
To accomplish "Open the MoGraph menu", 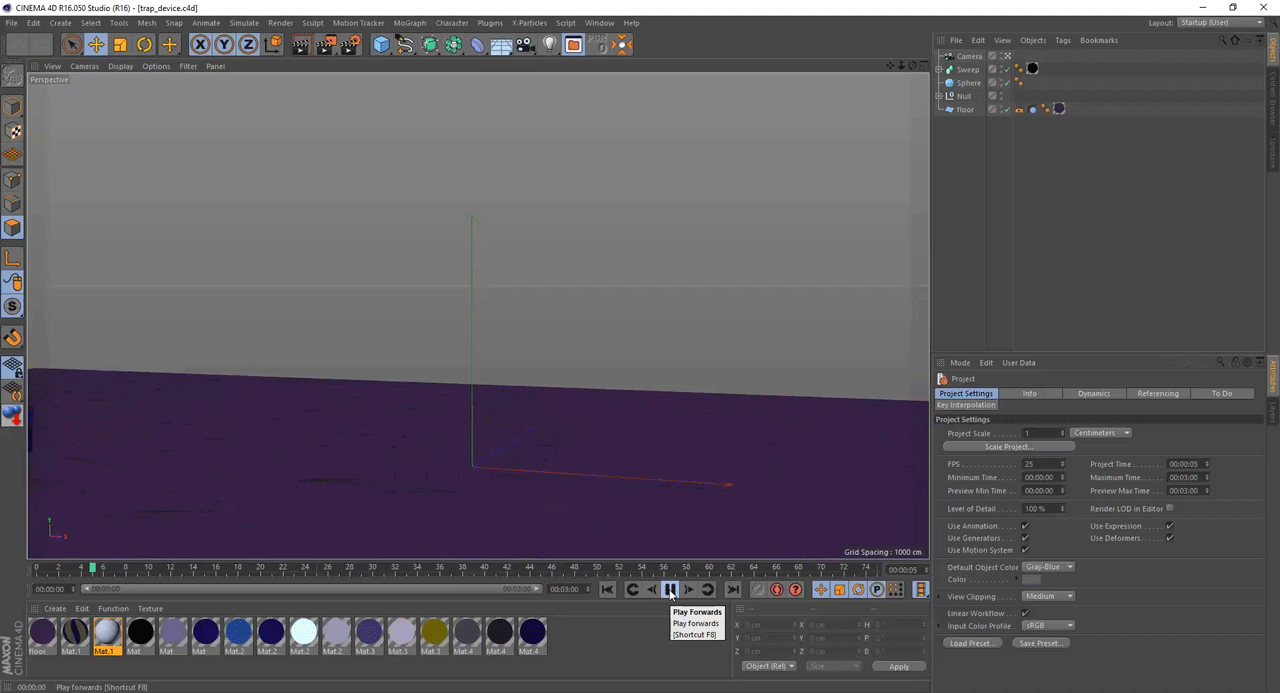I will [x=409, y=22].
